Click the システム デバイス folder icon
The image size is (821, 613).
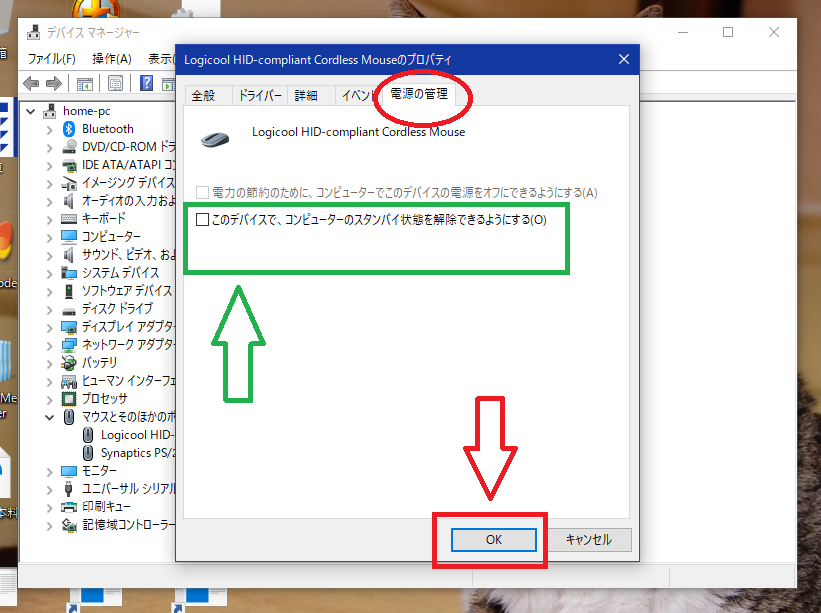69,273
